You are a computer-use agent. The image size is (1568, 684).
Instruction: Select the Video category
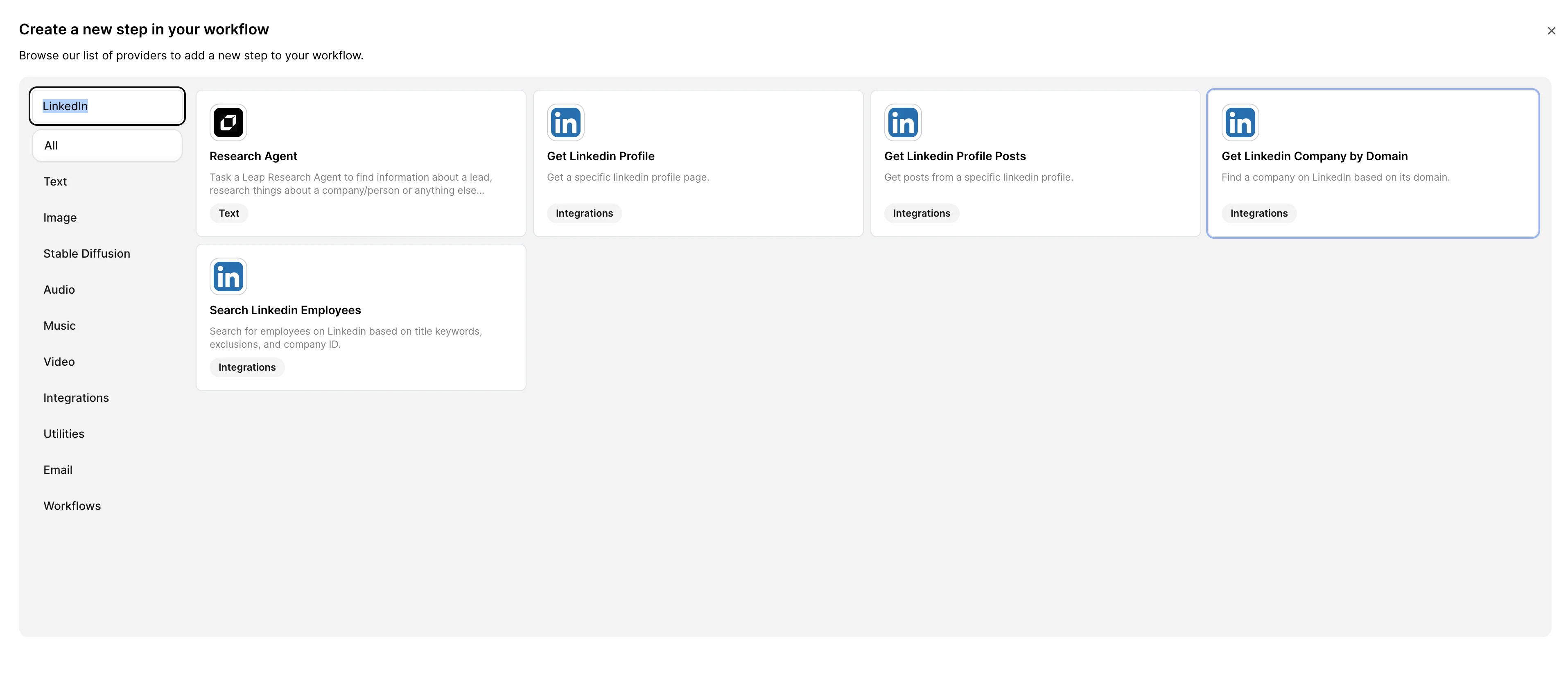click(59, 362)
